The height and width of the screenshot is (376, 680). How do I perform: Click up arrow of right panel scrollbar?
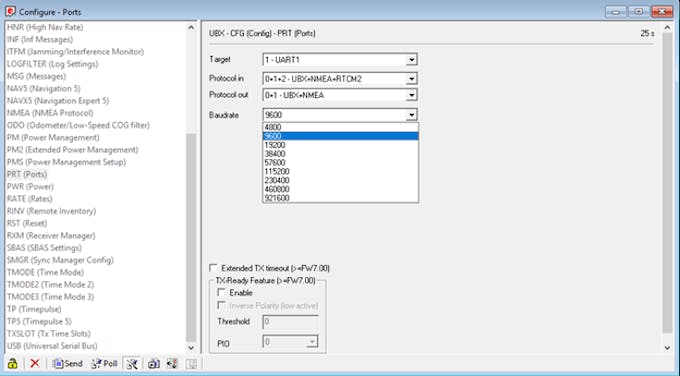coord(667,27)
